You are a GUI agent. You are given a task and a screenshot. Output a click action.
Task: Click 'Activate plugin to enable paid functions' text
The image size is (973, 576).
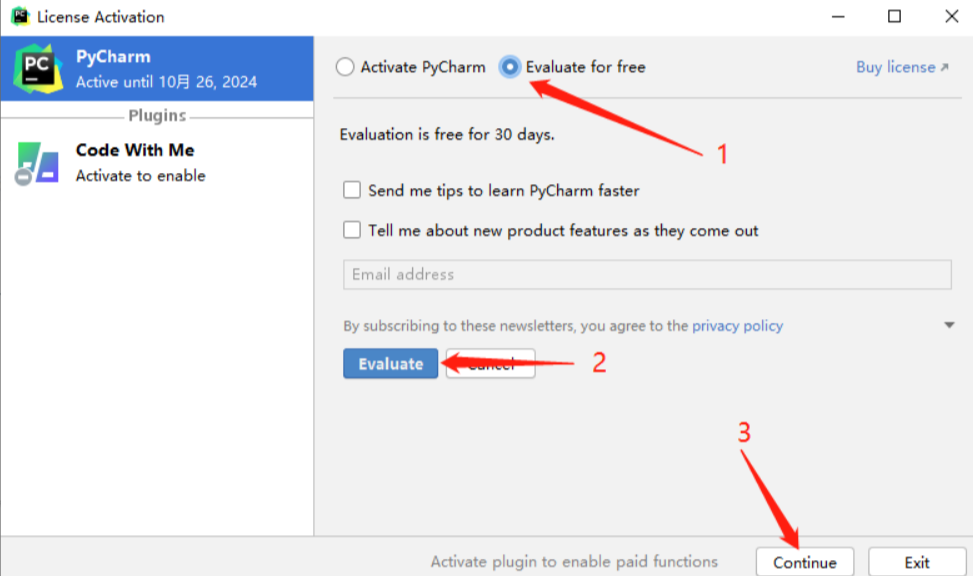(x=574, y=562)
